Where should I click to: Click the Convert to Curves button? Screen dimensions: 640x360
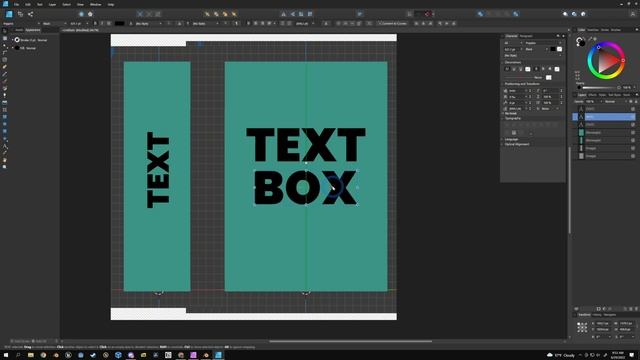(393, 23)
